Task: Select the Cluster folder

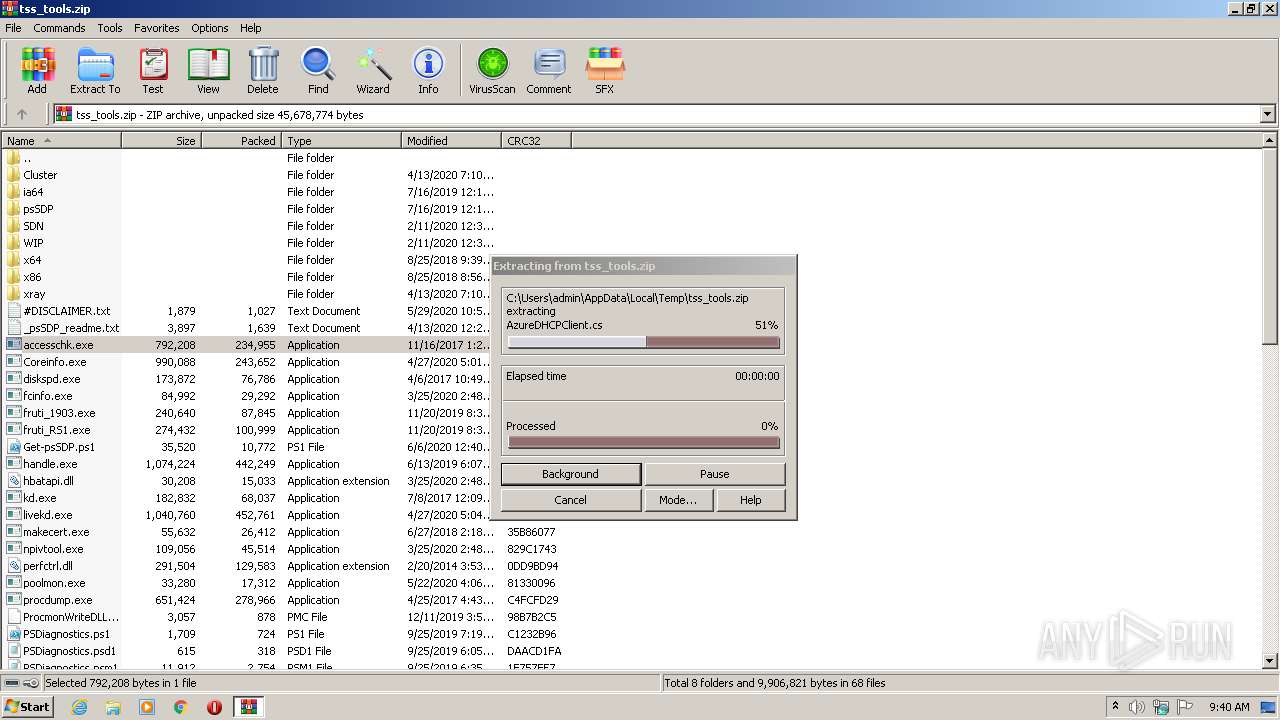Action: (x=40, y=175)
